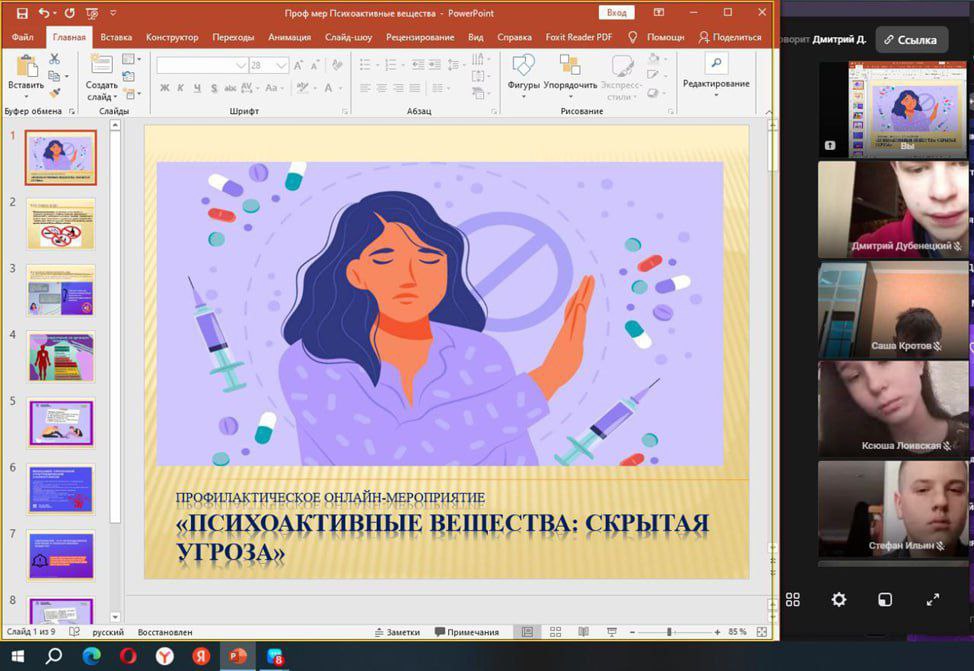Toggle Примечания comments pane

click(x=467, y=632)
